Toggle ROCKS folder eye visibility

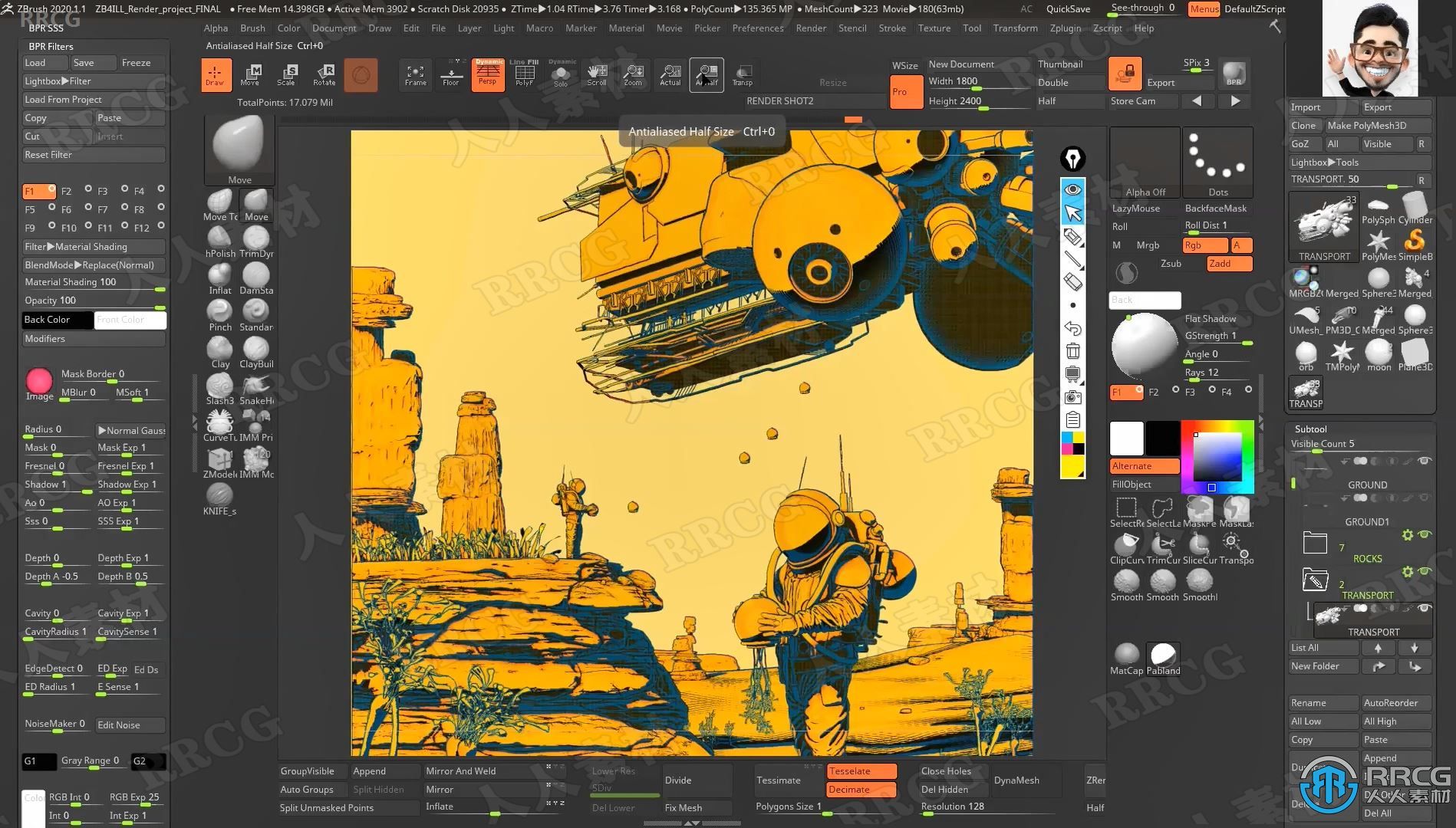pyautogui.click(x=1425, y=535)
